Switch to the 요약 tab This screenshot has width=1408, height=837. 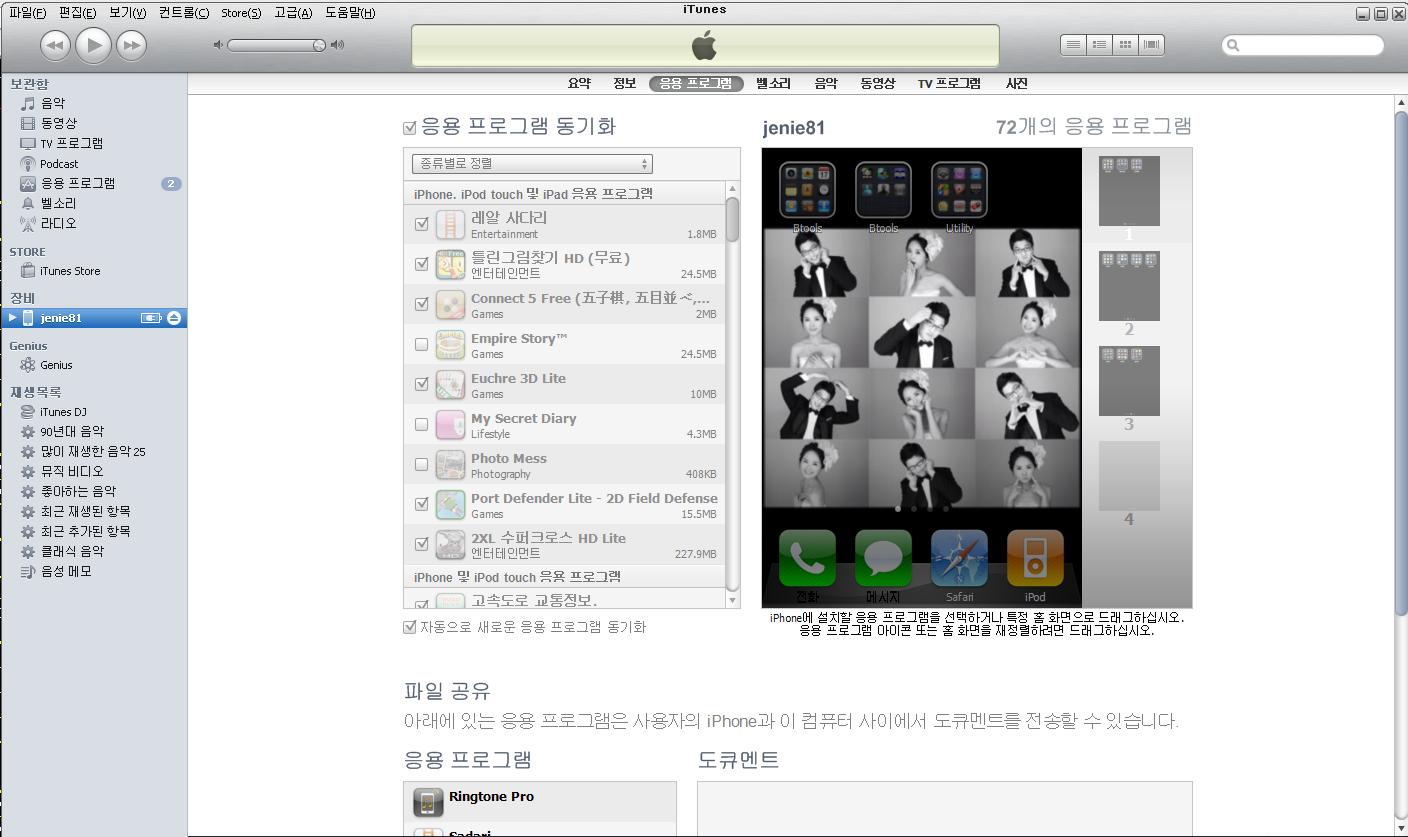coord(579,84)
